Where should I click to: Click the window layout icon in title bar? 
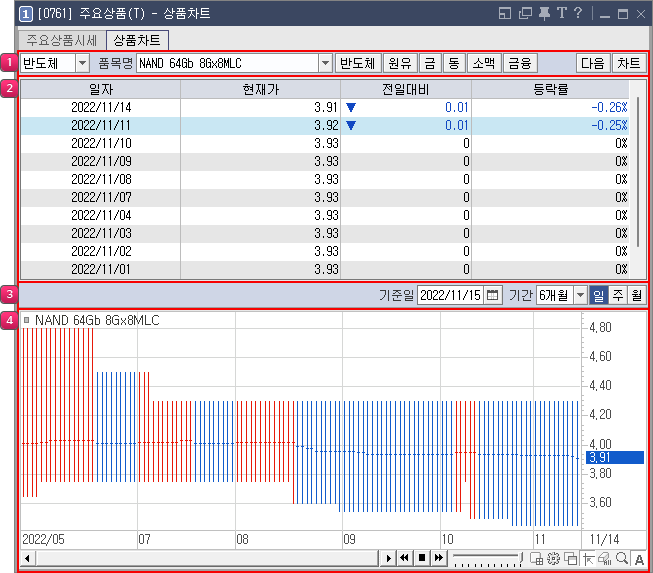tap(505, 14)
